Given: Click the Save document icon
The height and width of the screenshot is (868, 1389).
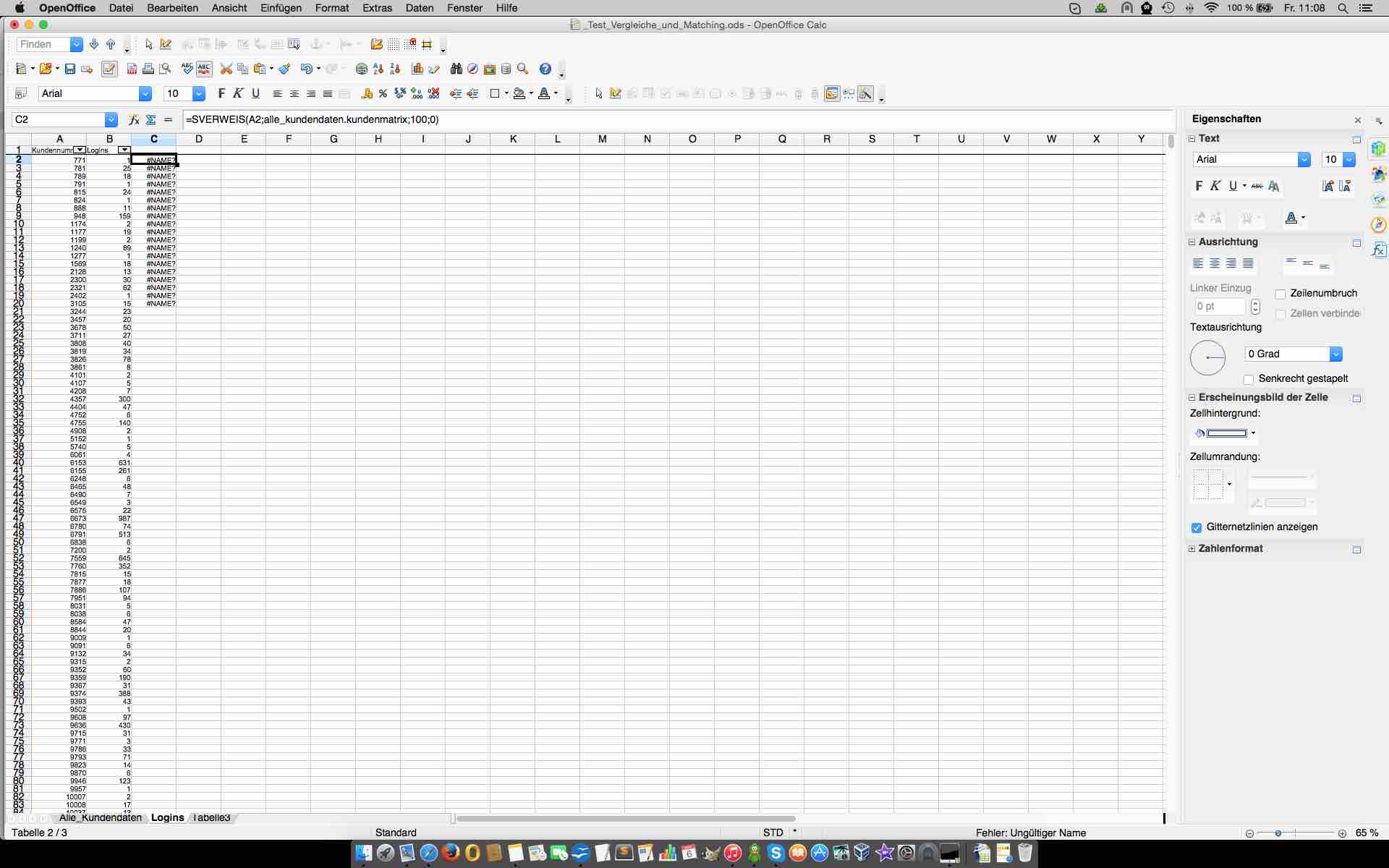Looking at the screenshot, I should tap(70, 69).
